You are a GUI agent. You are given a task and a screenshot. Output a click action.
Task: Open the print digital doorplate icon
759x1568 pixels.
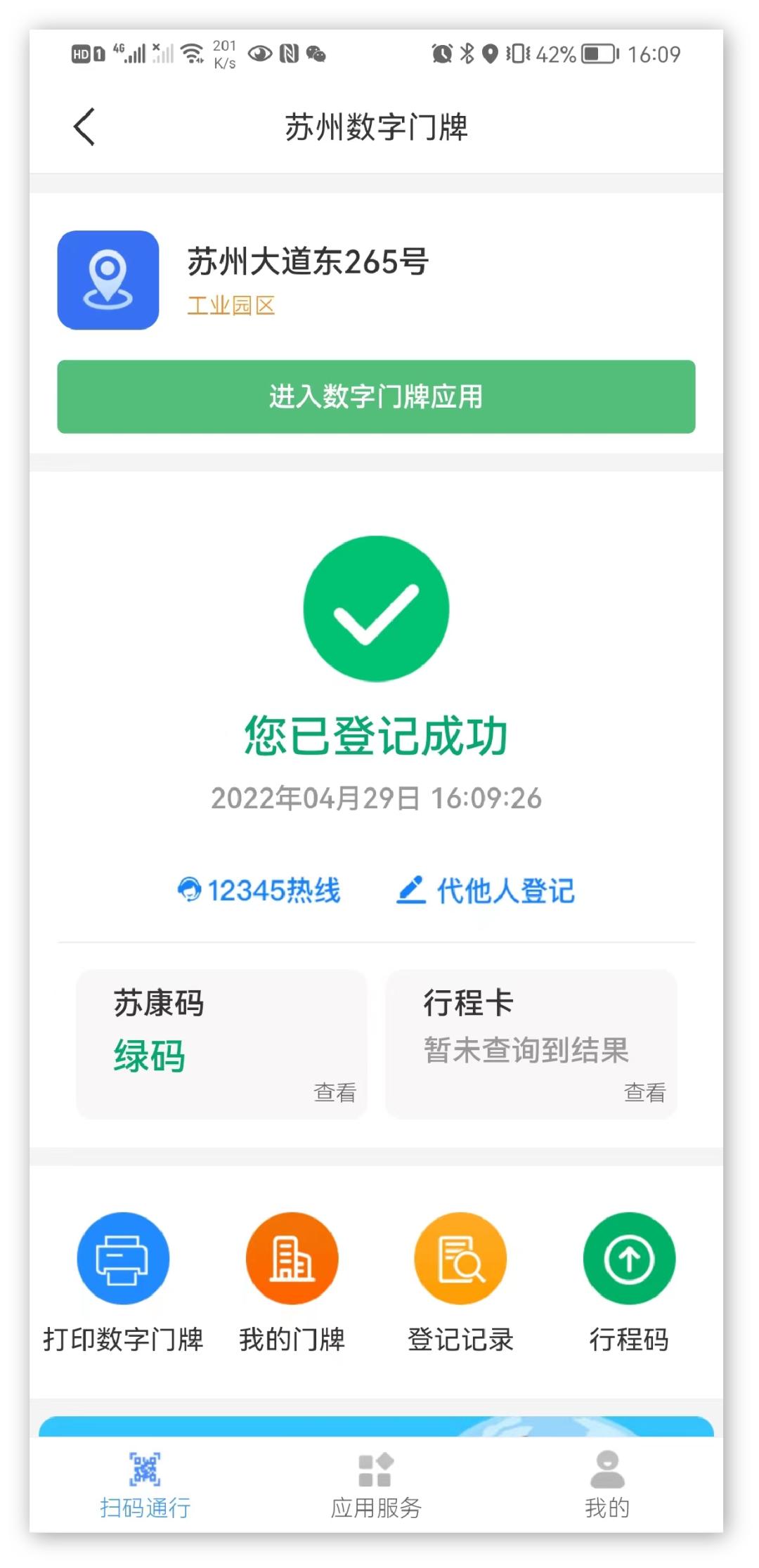tap(123, 1258)
